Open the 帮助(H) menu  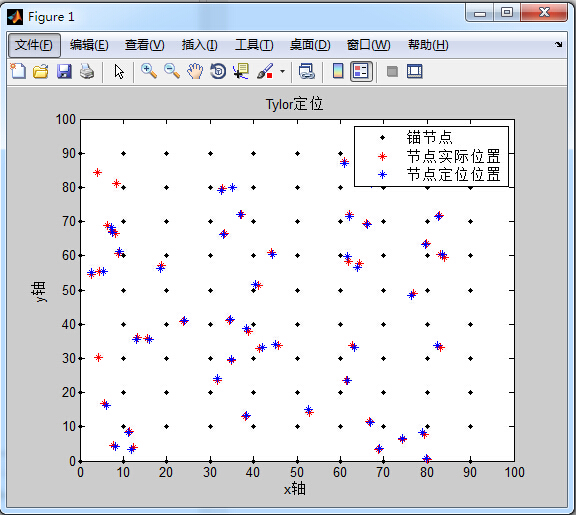point(428,45)
